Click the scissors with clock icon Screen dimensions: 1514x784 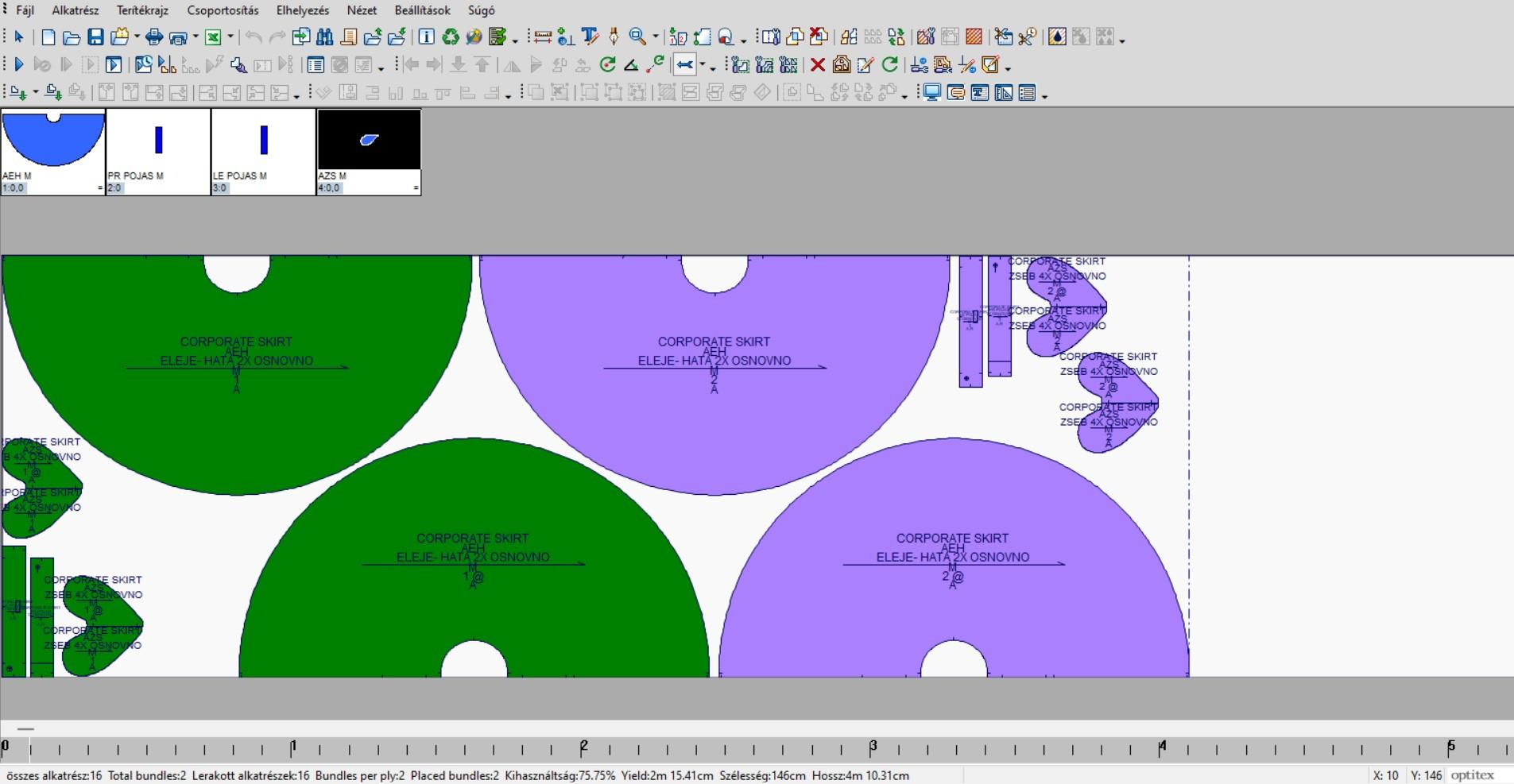coord(1027,37)
